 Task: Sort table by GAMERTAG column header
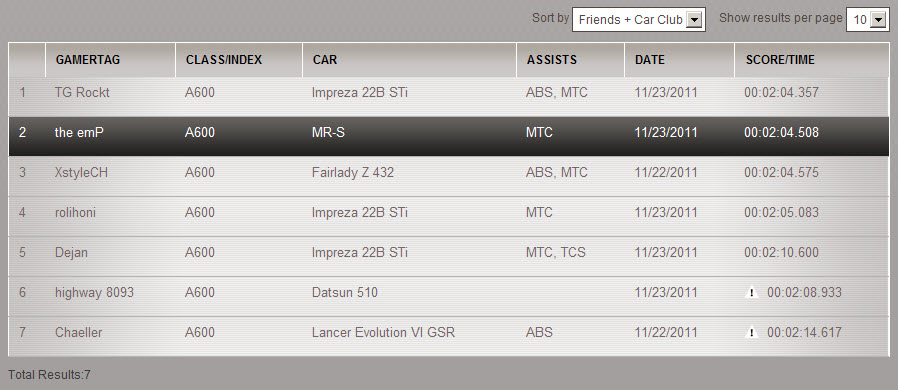pos(88,60)
